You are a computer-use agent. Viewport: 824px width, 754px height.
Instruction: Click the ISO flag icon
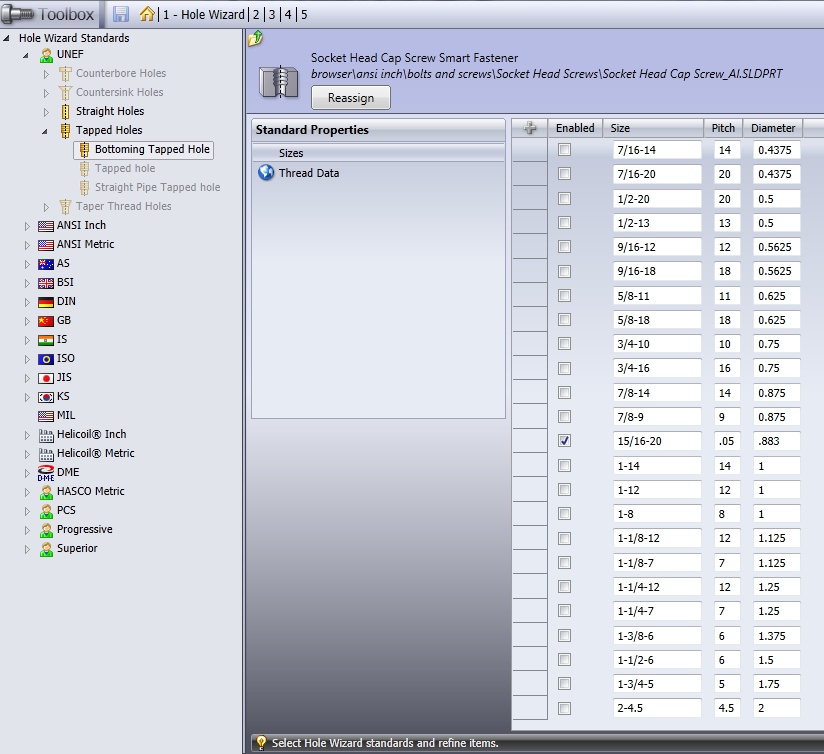(46, 359)
